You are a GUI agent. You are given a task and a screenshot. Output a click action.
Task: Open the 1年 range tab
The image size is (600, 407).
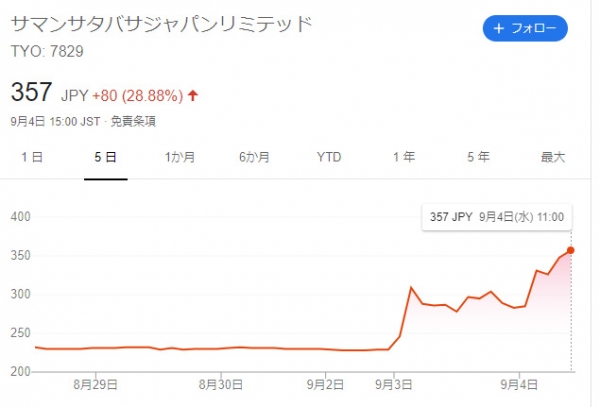tap(404, 157)
